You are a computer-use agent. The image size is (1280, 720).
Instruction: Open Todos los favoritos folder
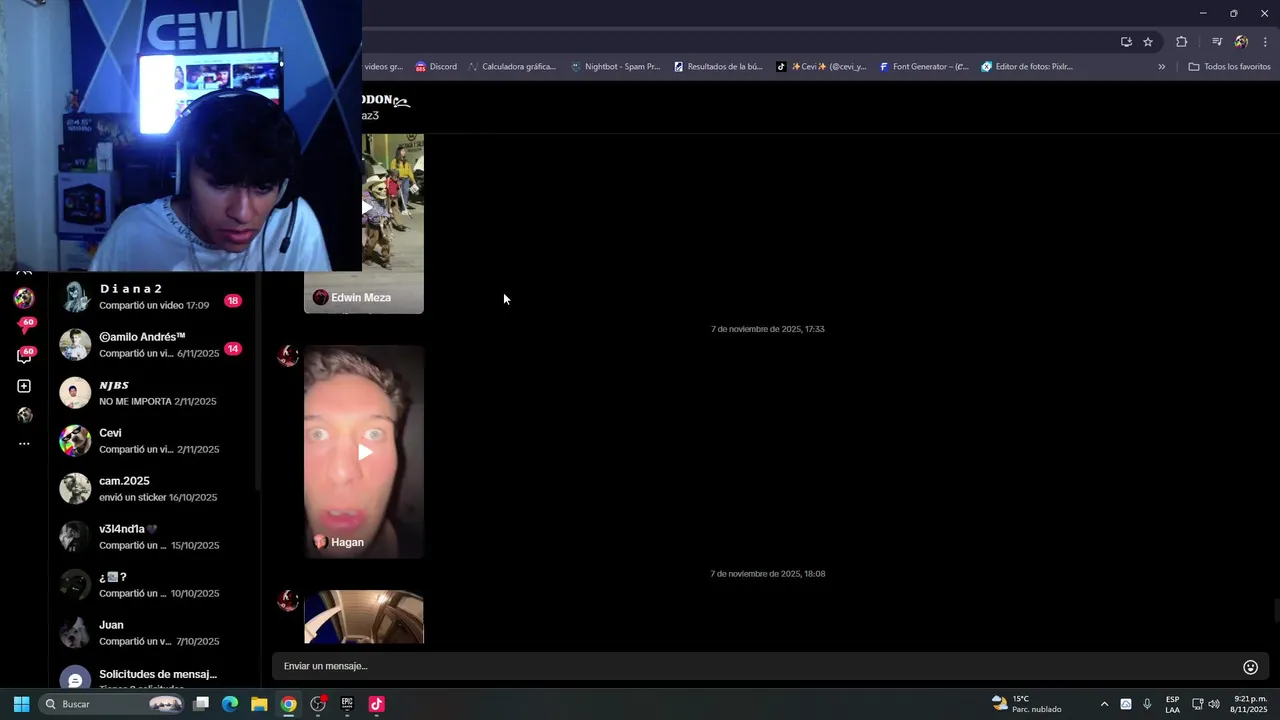[1229, 67]
